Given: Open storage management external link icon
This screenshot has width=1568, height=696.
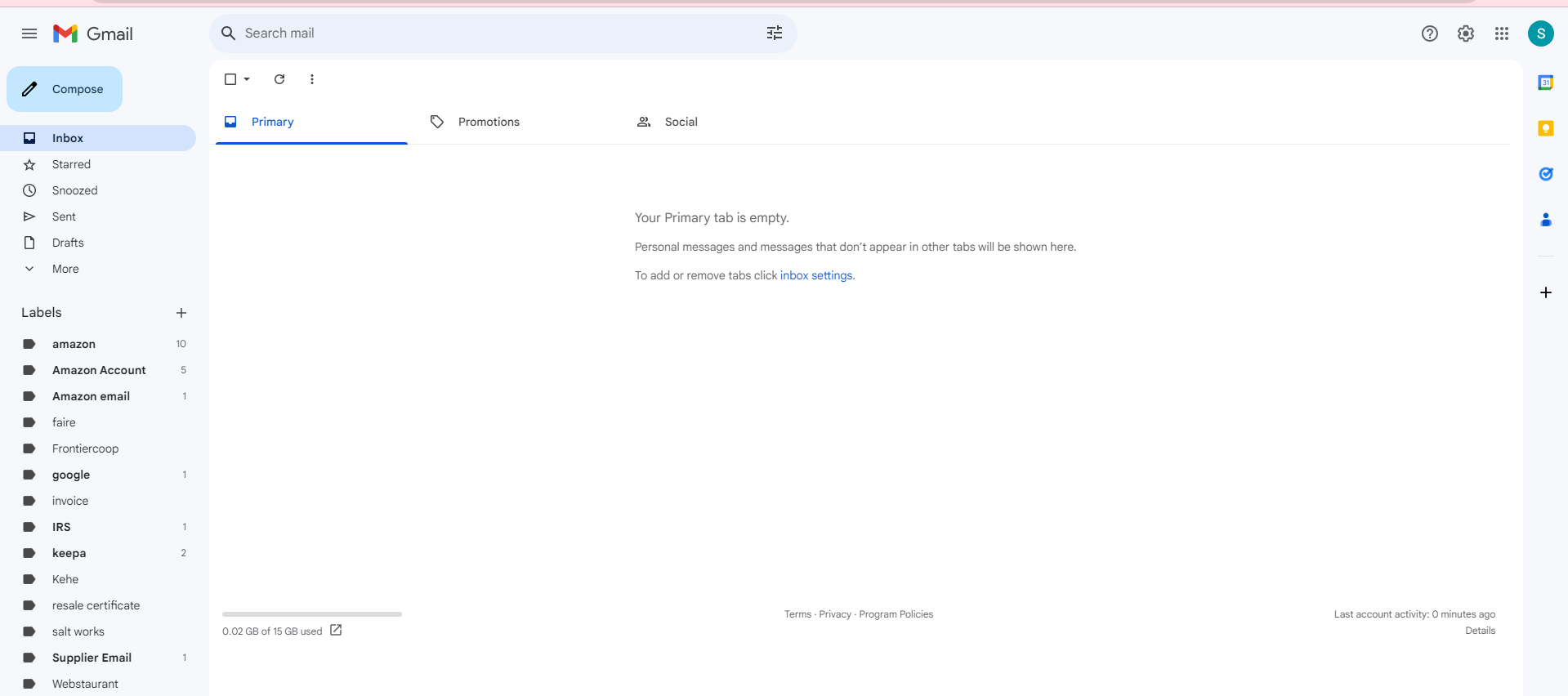Looking at the screenshot, I should click(336, 630).
